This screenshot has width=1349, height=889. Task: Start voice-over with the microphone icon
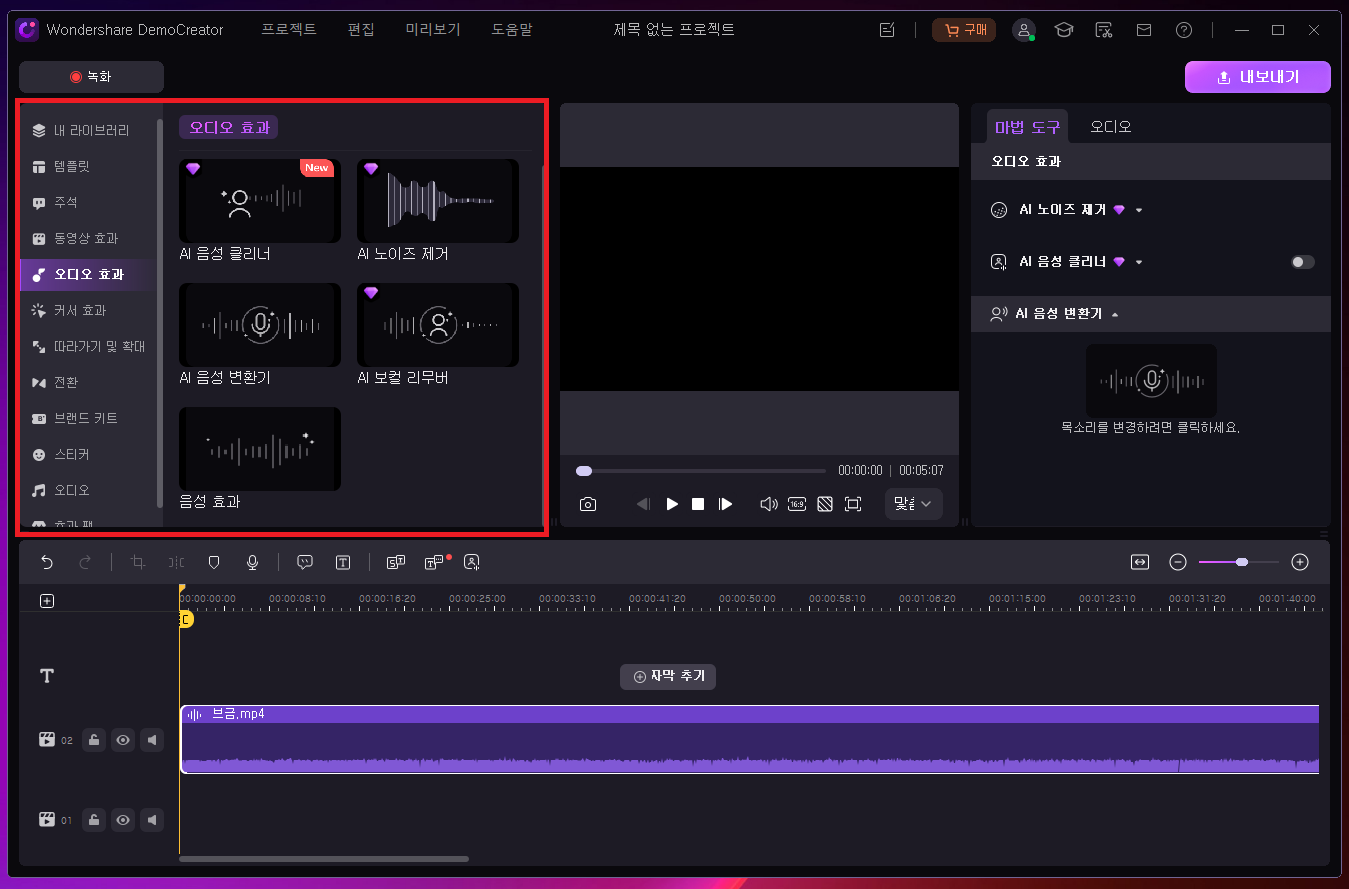tap(253, 562)
